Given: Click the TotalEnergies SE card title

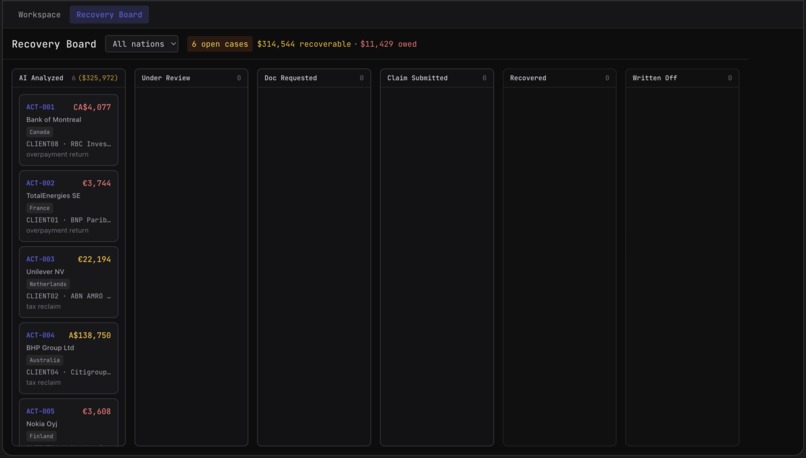Looking at the screenshot, I should (x=53, y=195).
